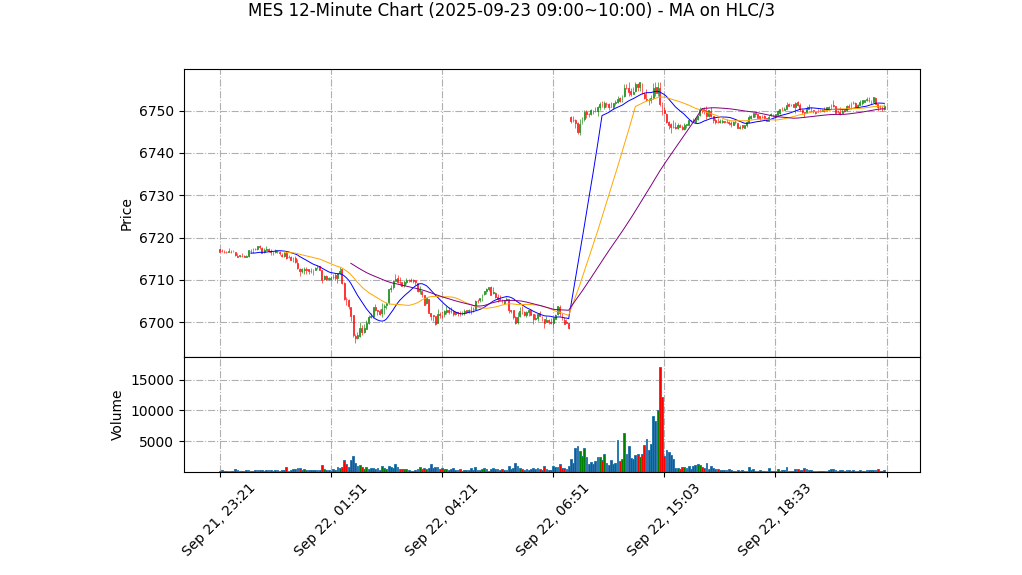Viewport: 1022px width, 575px height.
Task: Click the 'Sep 22, 06:51' time label
Action: coord(551,520)
